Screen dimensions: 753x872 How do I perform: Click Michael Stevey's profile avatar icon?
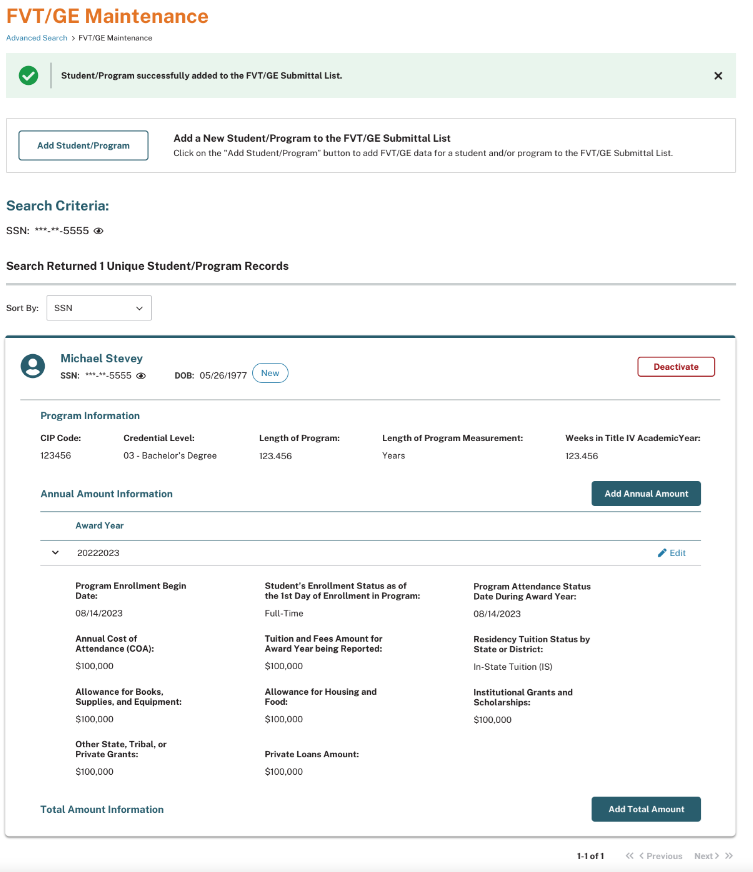pyautogui.click(x=33, y=366)
